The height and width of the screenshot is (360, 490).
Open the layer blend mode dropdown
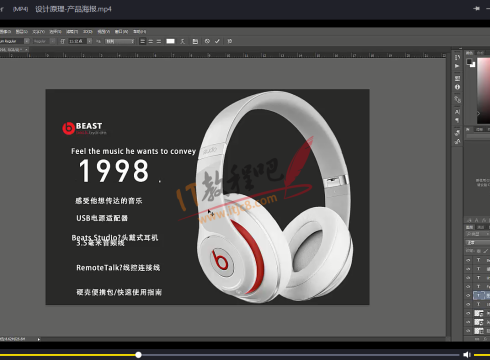(477, 242)
